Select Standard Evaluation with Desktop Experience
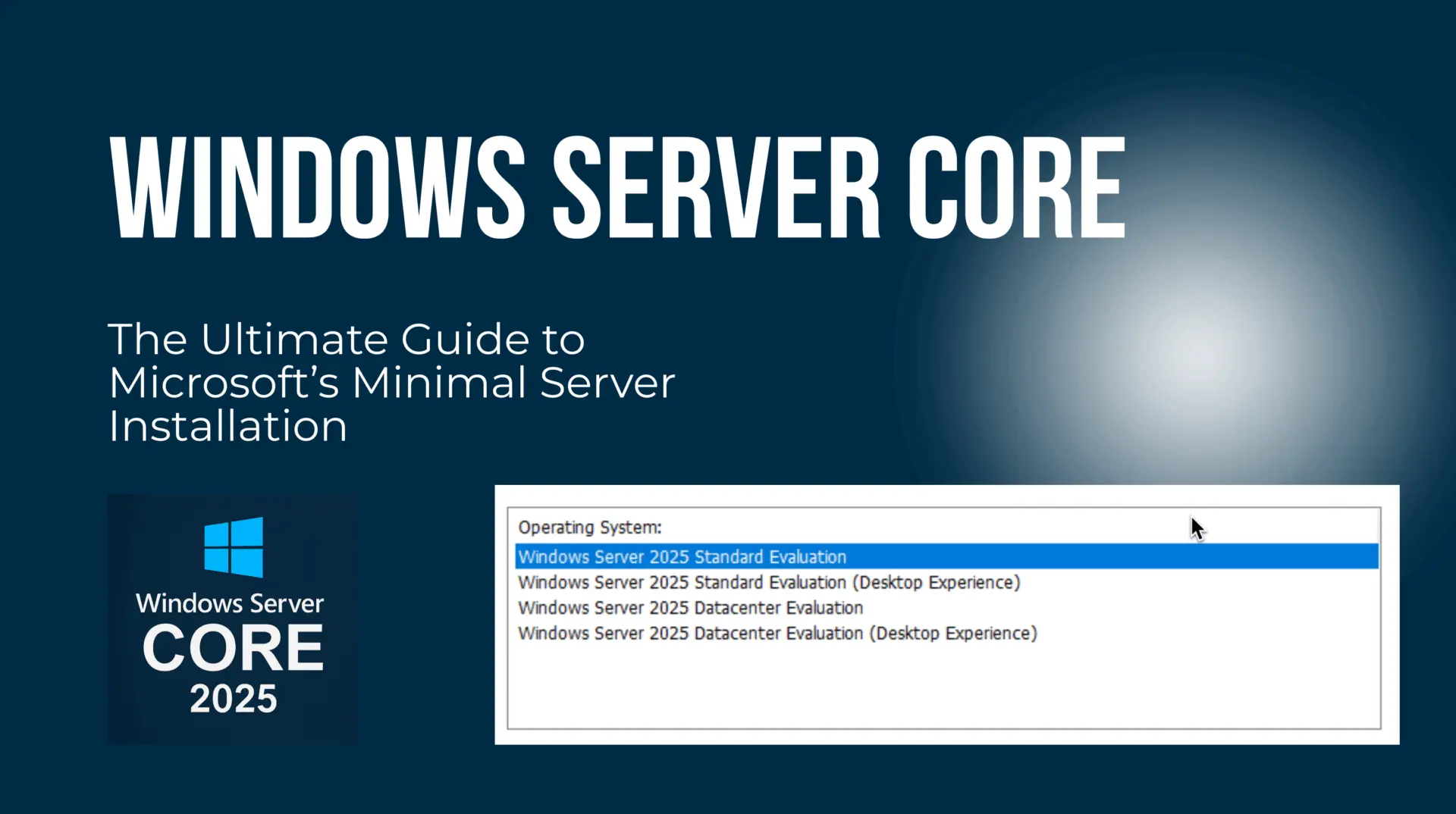The image size is (1456, 814). pyautogui.click(x=767, y=582)
